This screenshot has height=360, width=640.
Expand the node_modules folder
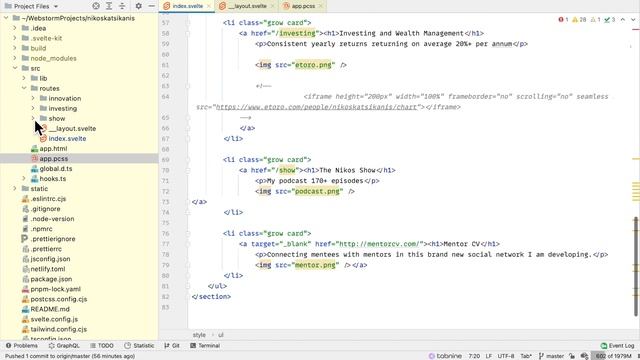click(15, 58)
